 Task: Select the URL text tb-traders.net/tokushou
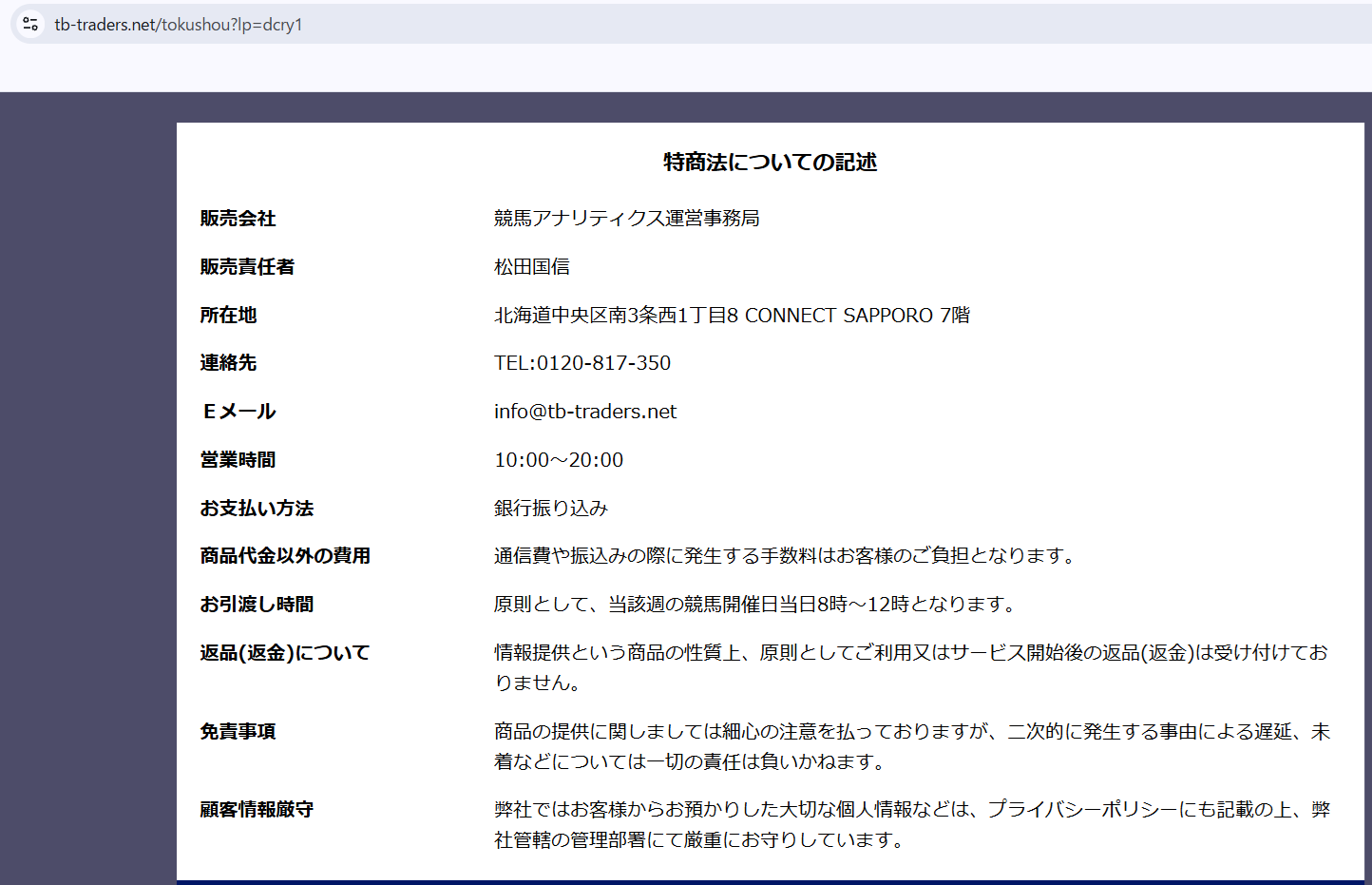(143, 25)
